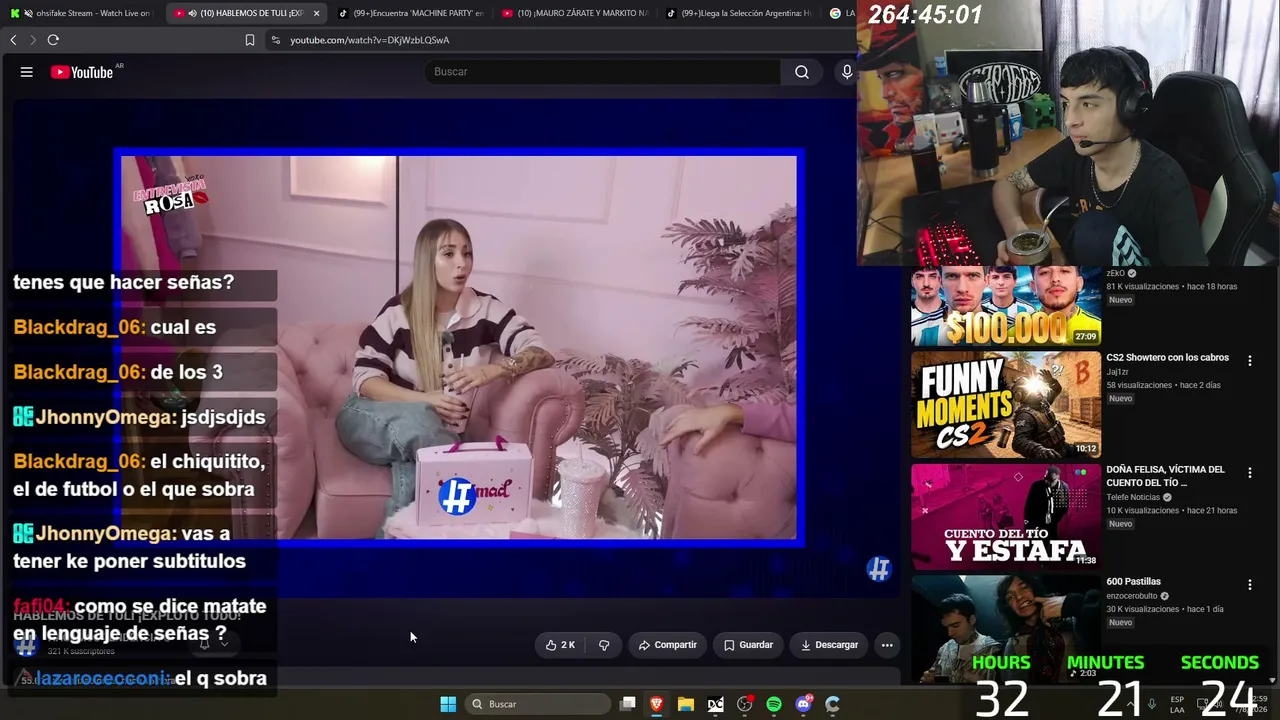Open the 600 Pastillas video title
Viewport: 1280px width, 720px height.
click(1133, 582)
